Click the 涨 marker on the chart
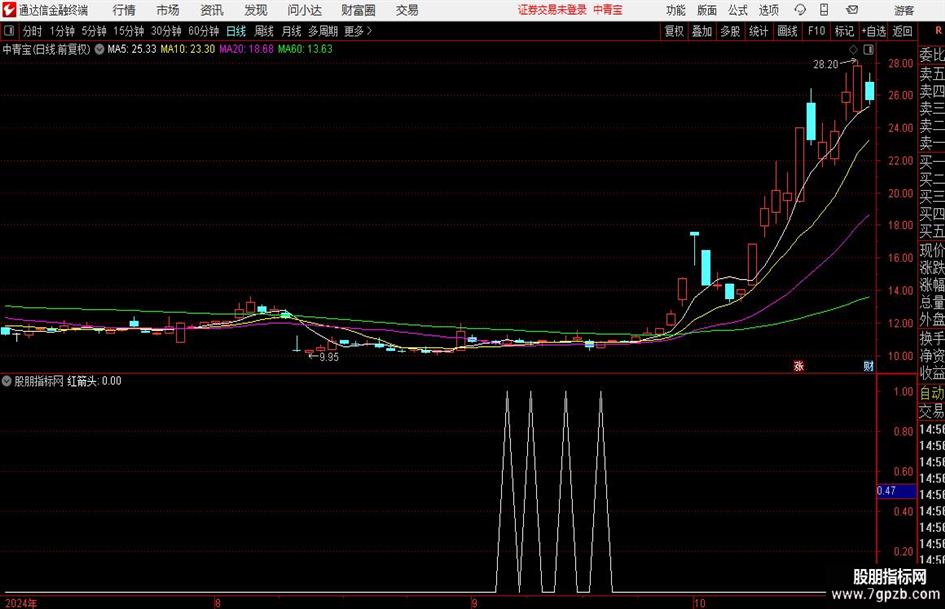The height and width of the screenshot is (609, 945). [799, 366]
